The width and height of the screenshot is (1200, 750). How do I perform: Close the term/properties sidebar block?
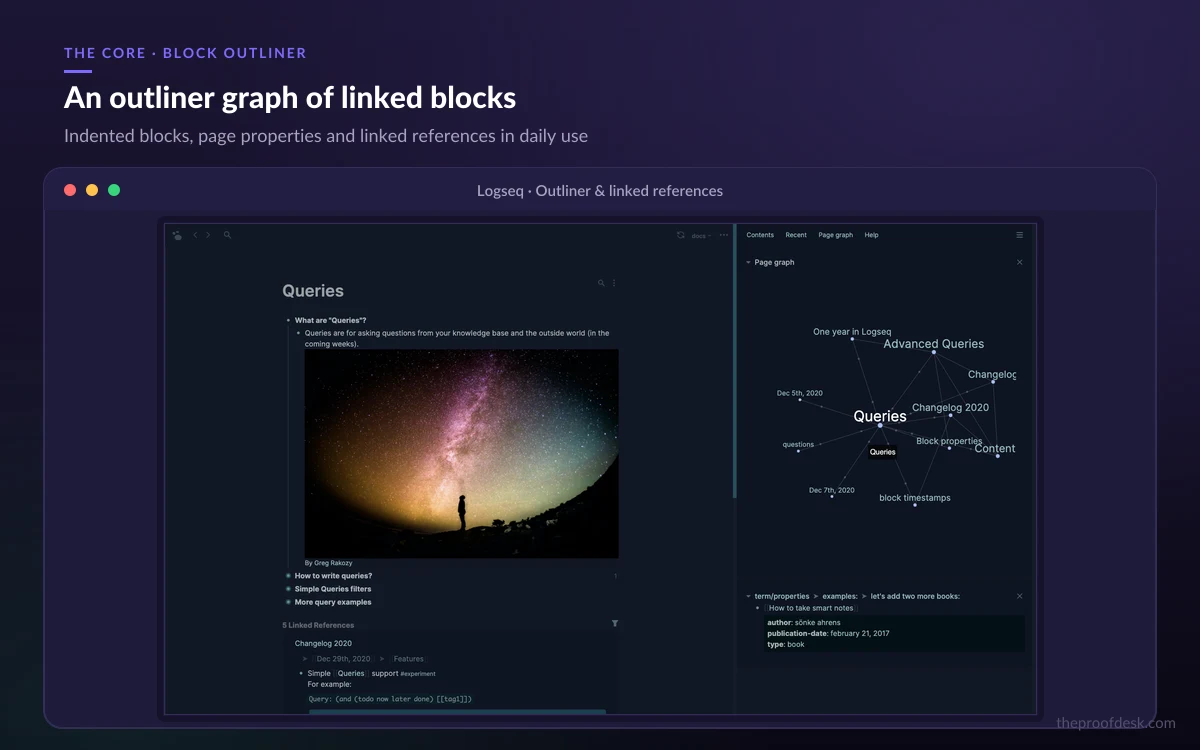coord(1020,596)
